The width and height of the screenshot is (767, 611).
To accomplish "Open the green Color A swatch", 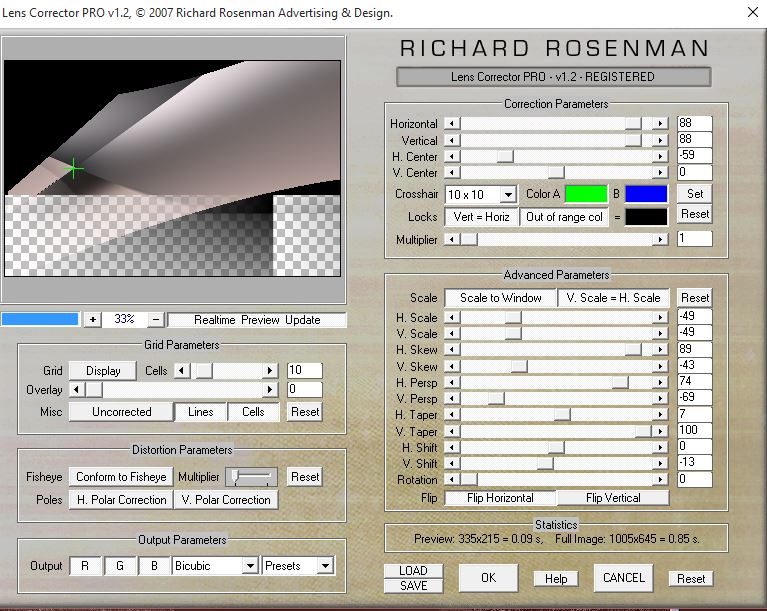I will [586, 194].
